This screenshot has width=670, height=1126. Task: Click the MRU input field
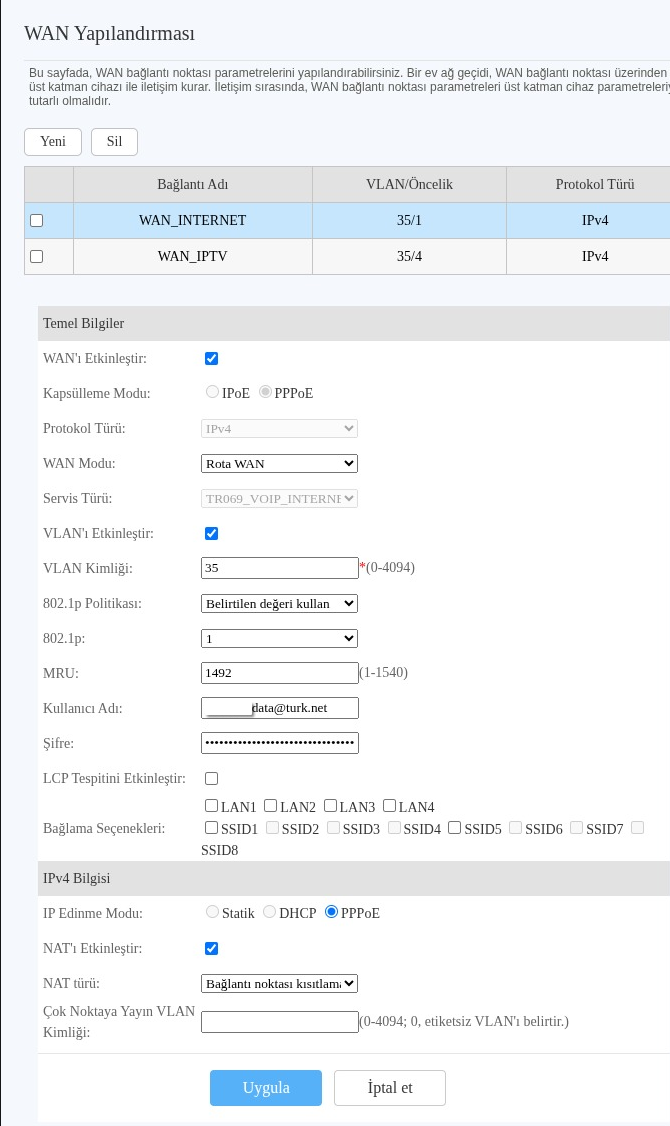click(279, 673)
